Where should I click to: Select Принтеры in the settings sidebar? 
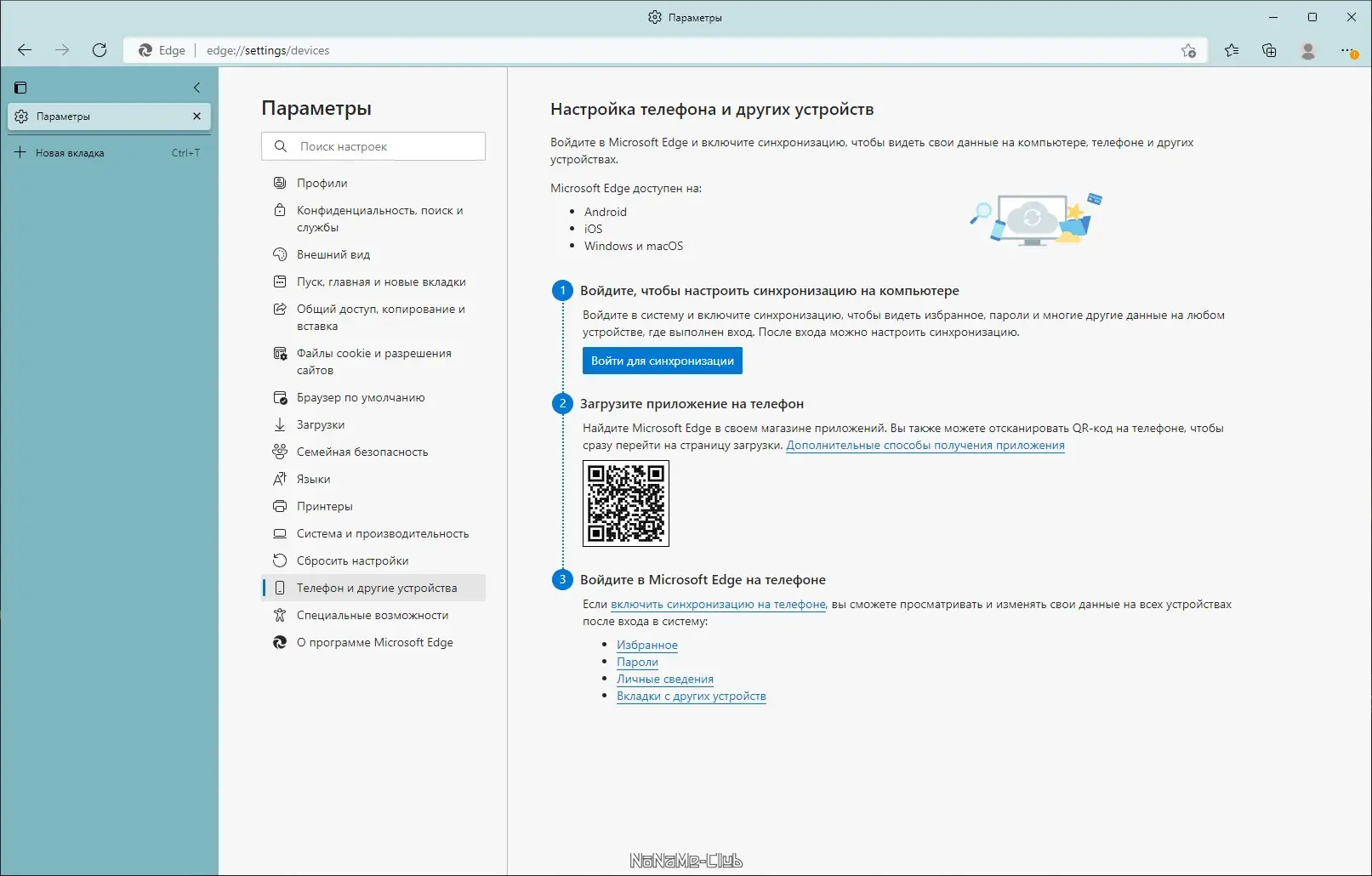point(373,506)
